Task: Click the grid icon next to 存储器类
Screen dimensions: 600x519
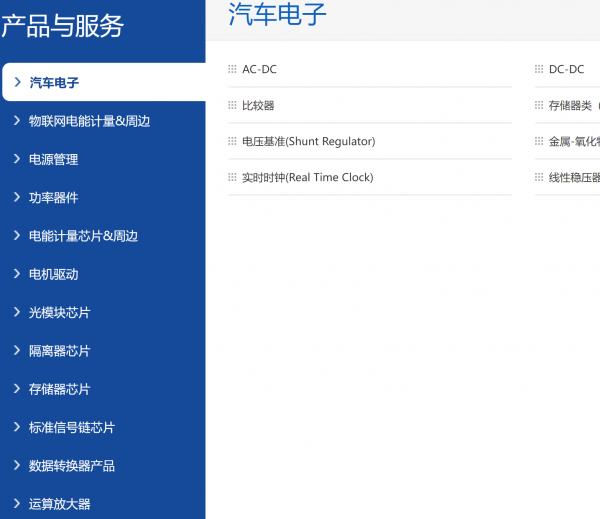Action: (x=539, y=106)
